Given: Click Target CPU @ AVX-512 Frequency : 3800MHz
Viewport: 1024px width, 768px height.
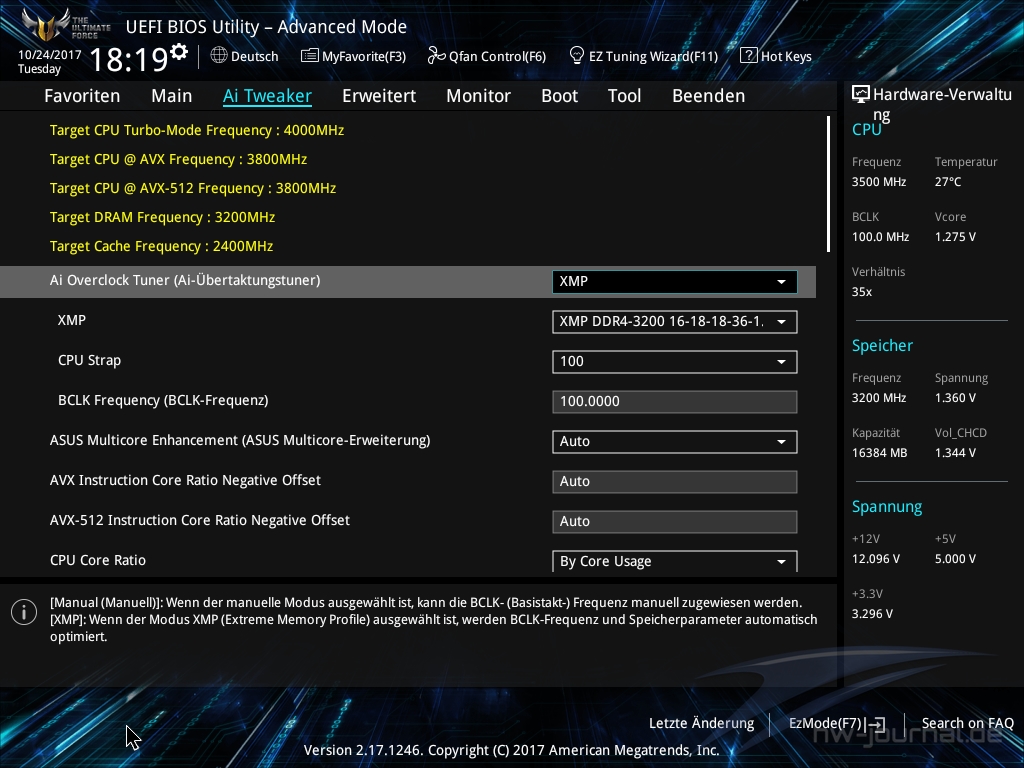Looking at the screenshot, I should pyautogui.click(x=193, y=188).
